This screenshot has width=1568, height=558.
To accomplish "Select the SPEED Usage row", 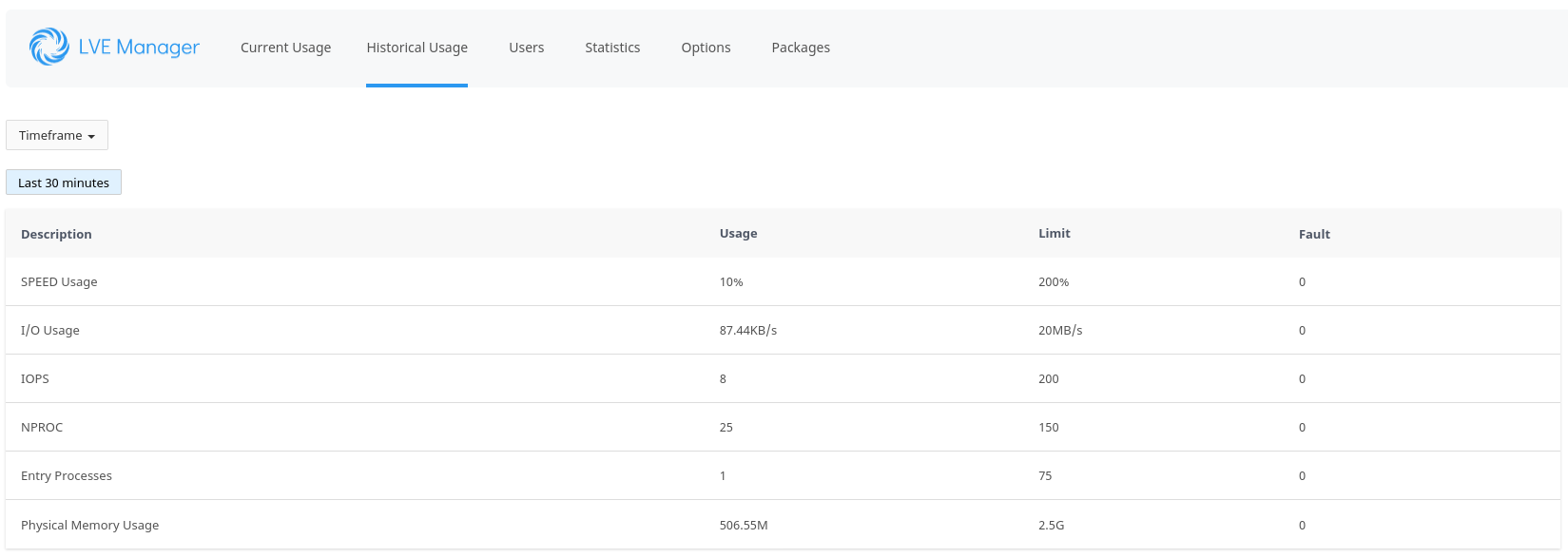I will tap(783, 281).
